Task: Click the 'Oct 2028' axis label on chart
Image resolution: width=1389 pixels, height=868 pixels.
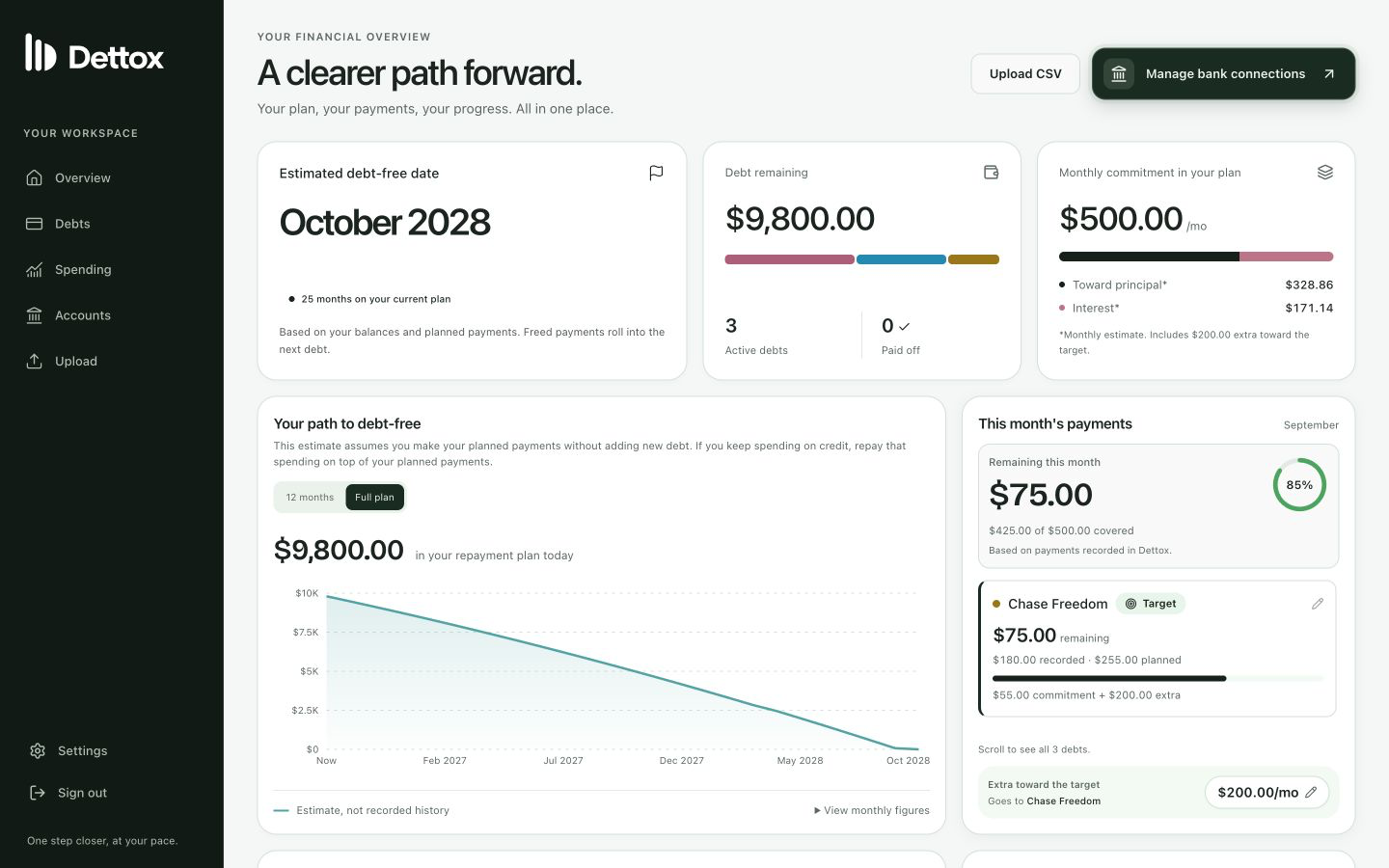Action: coord(908,761)
